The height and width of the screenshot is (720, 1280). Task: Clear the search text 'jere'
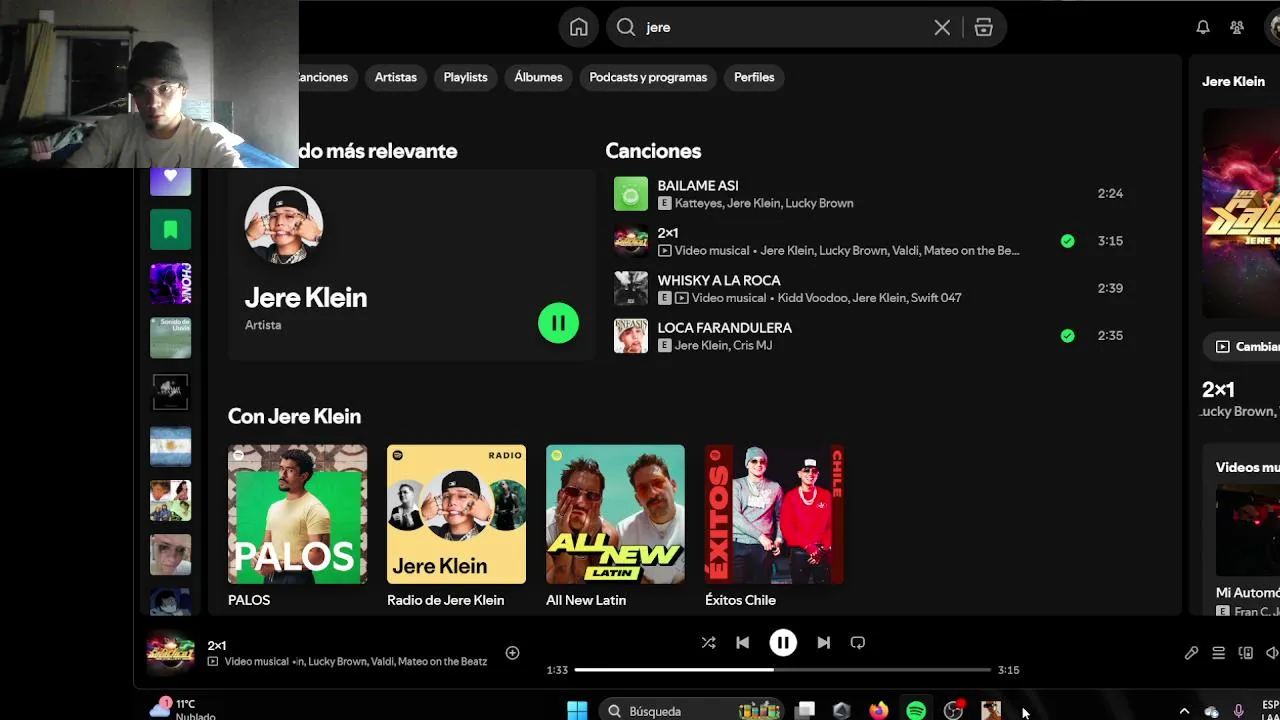click(x=942, y=28)
